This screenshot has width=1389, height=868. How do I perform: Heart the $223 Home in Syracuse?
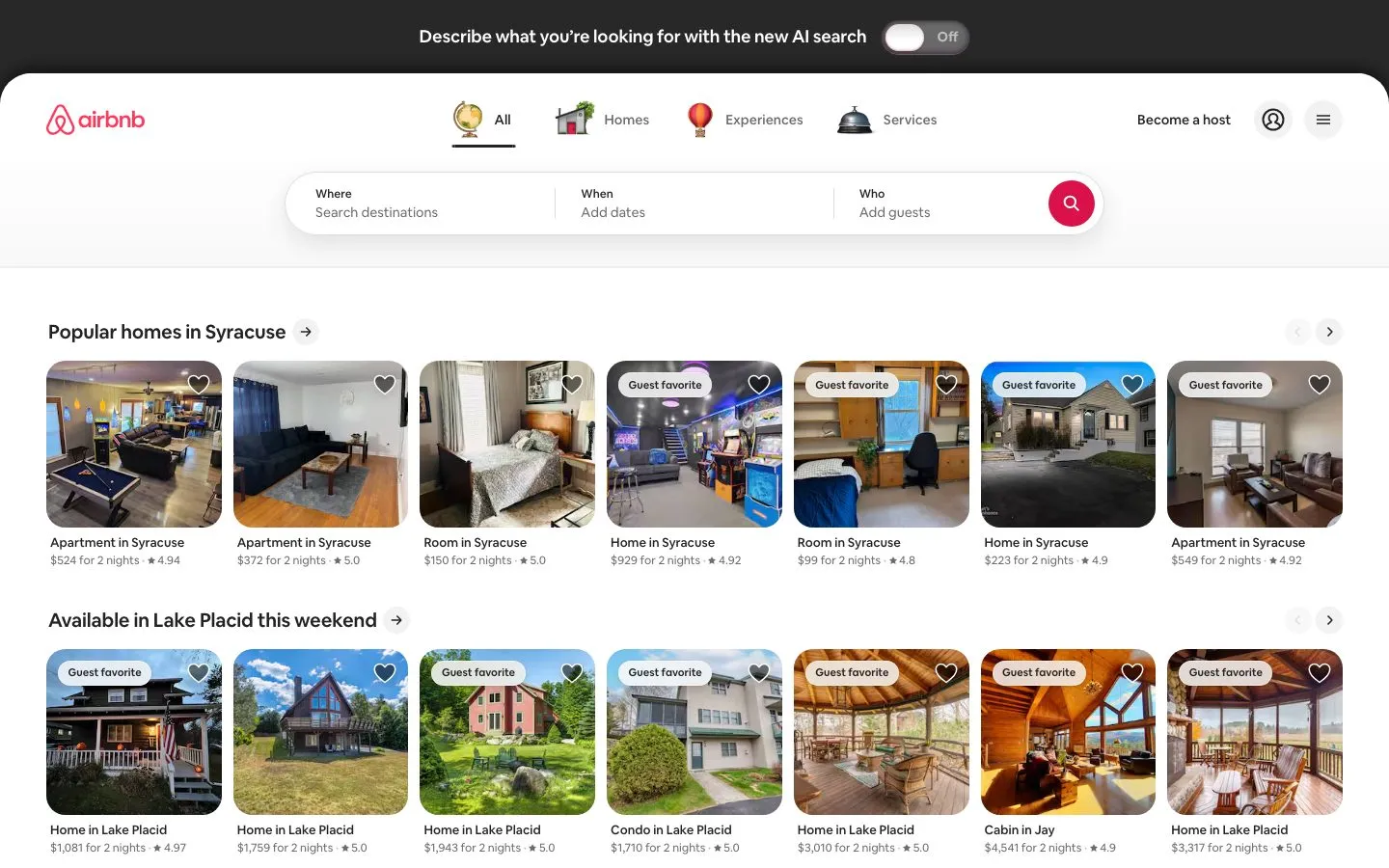(x=1132, y=384)
